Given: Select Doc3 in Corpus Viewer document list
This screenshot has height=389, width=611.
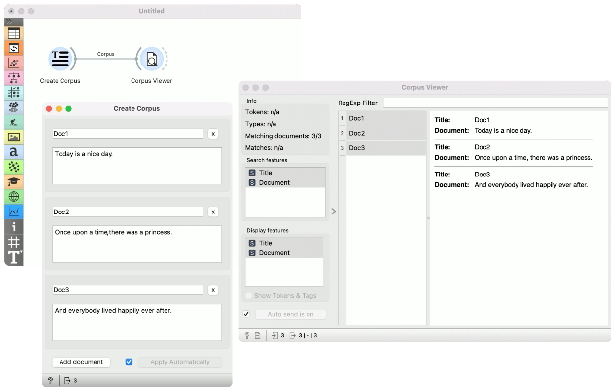Looking at the screenshot, I should (386, 148).
